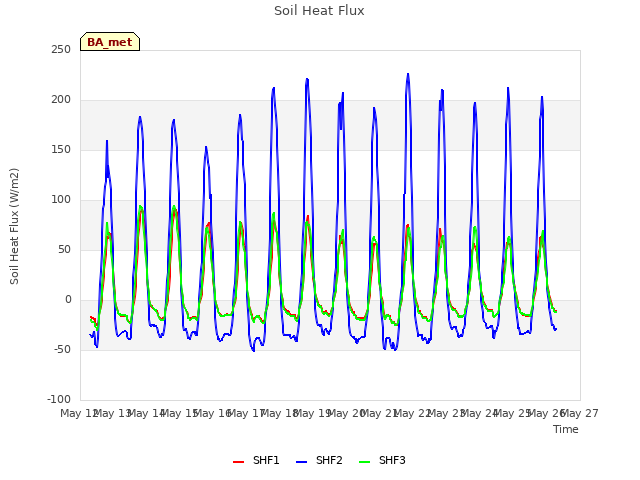Click the May 12 x-axis tick label
Viewport: 640px width, 480px height.
click(x=79, y=414)
